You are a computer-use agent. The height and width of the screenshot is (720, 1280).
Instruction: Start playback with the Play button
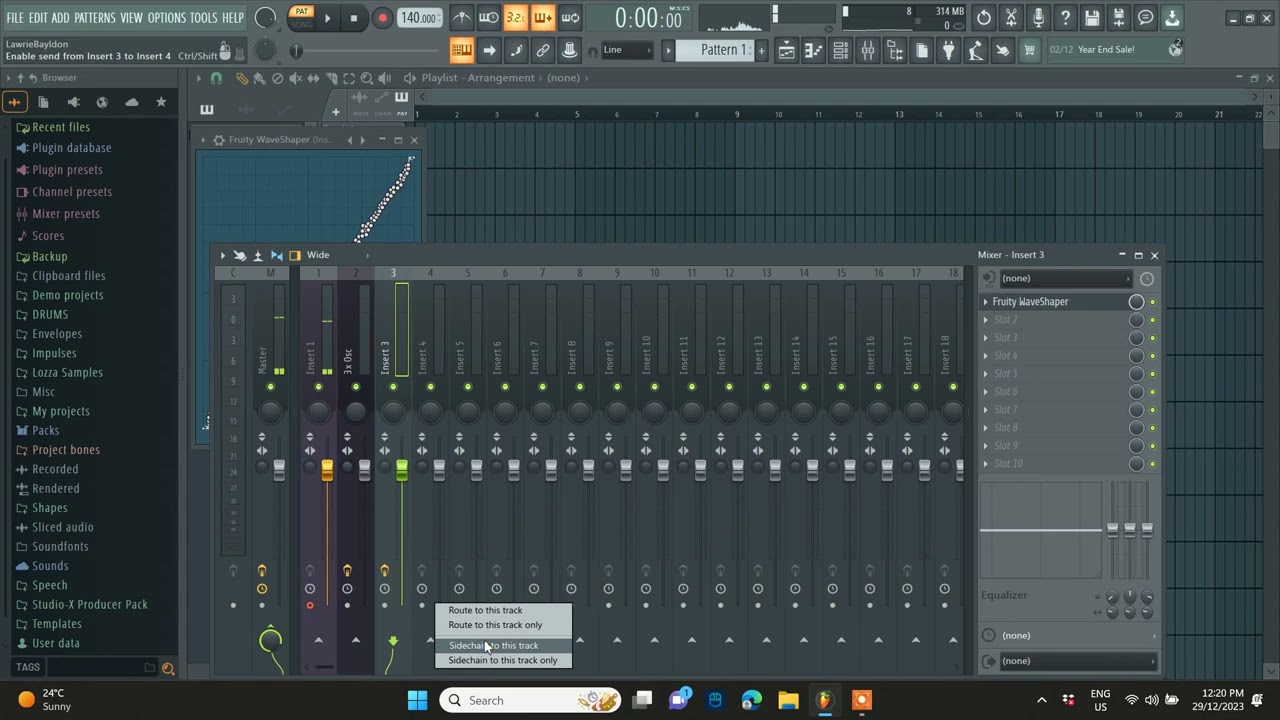pos(327,18)
